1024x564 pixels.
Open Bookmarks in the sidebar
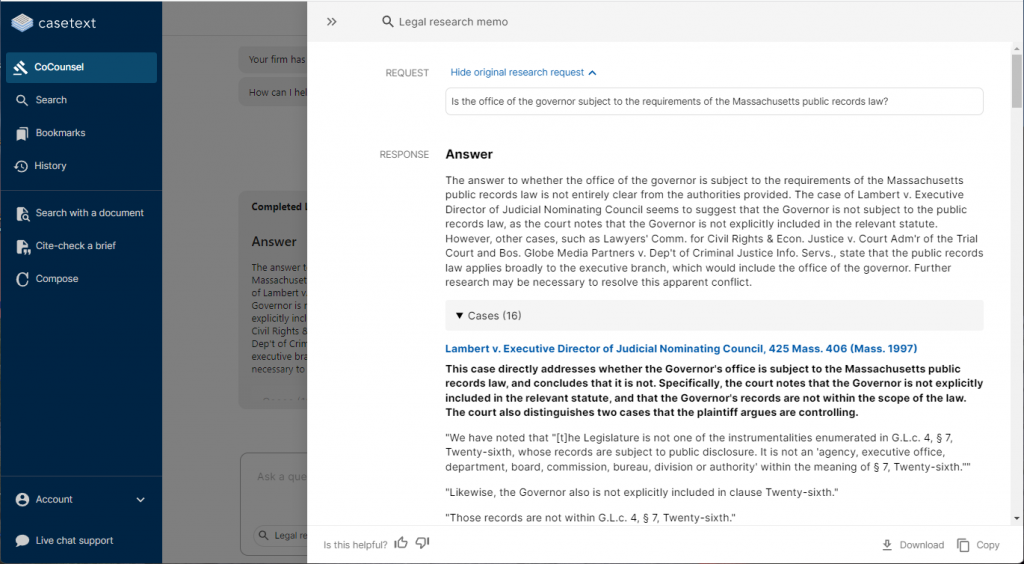click(60, 133)
